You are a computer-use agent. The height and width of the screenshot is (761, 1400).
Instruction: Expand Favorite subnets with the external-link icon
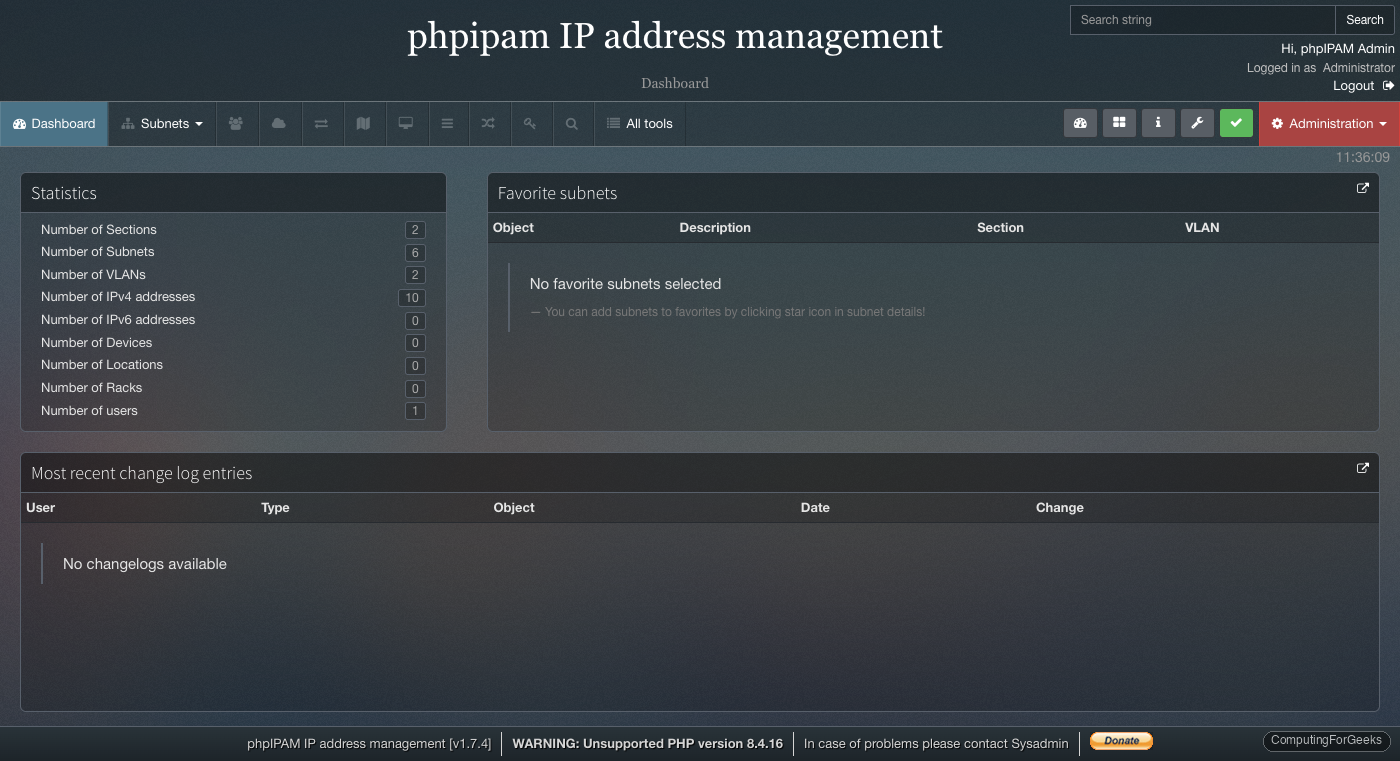tap(1363, 188)
